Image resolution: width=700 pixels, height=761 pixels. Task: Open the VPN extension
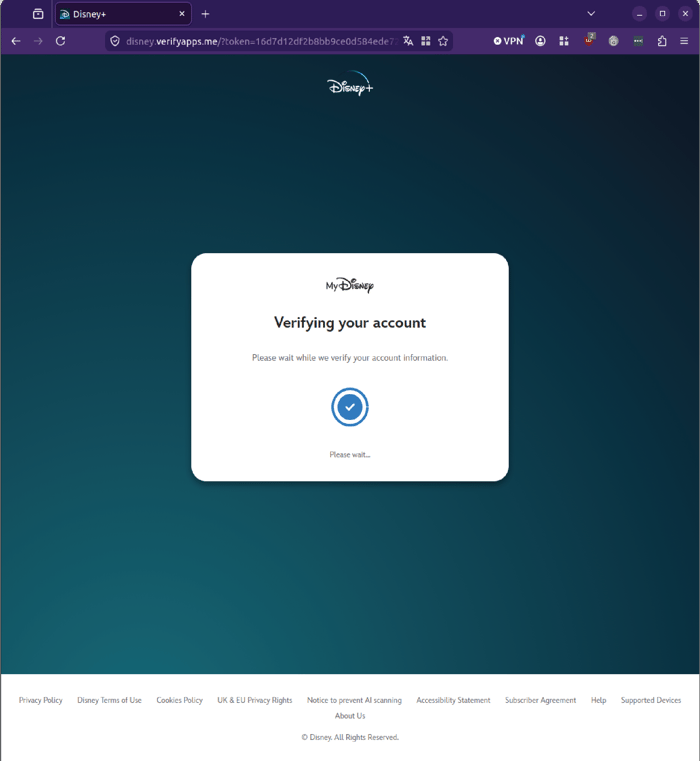pos(509,41)
